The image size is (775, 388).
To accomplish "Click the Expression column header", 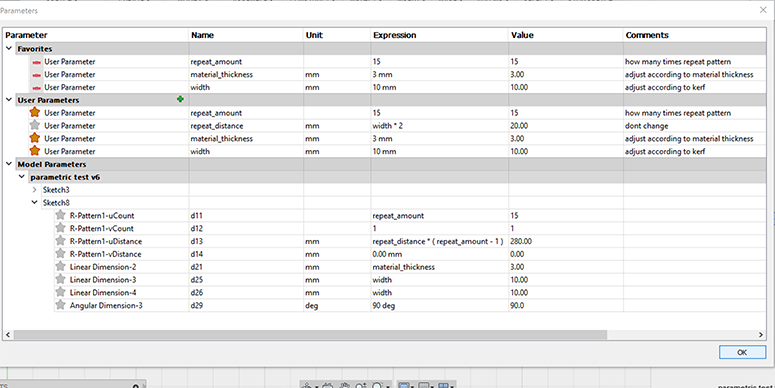I will [439, 35].
